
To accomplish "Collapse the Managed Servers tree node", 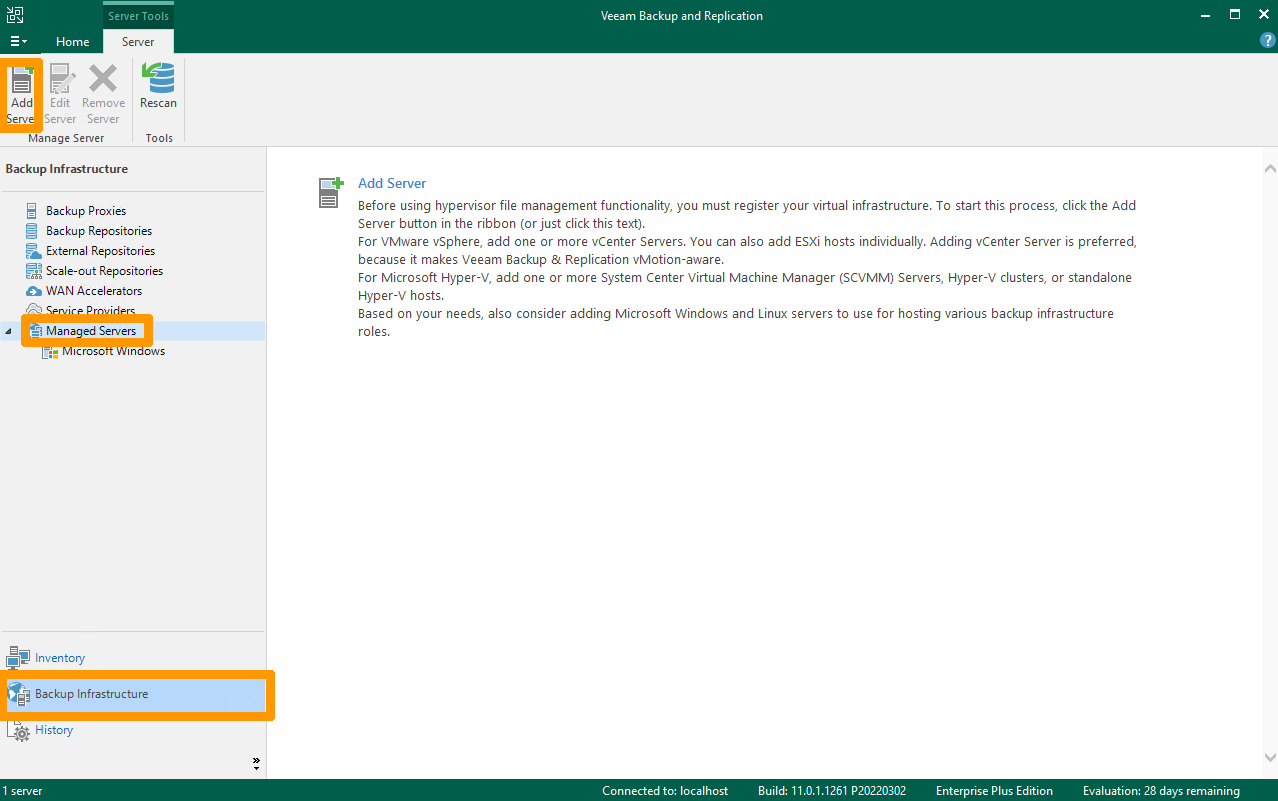I will (x=8, y=330).
